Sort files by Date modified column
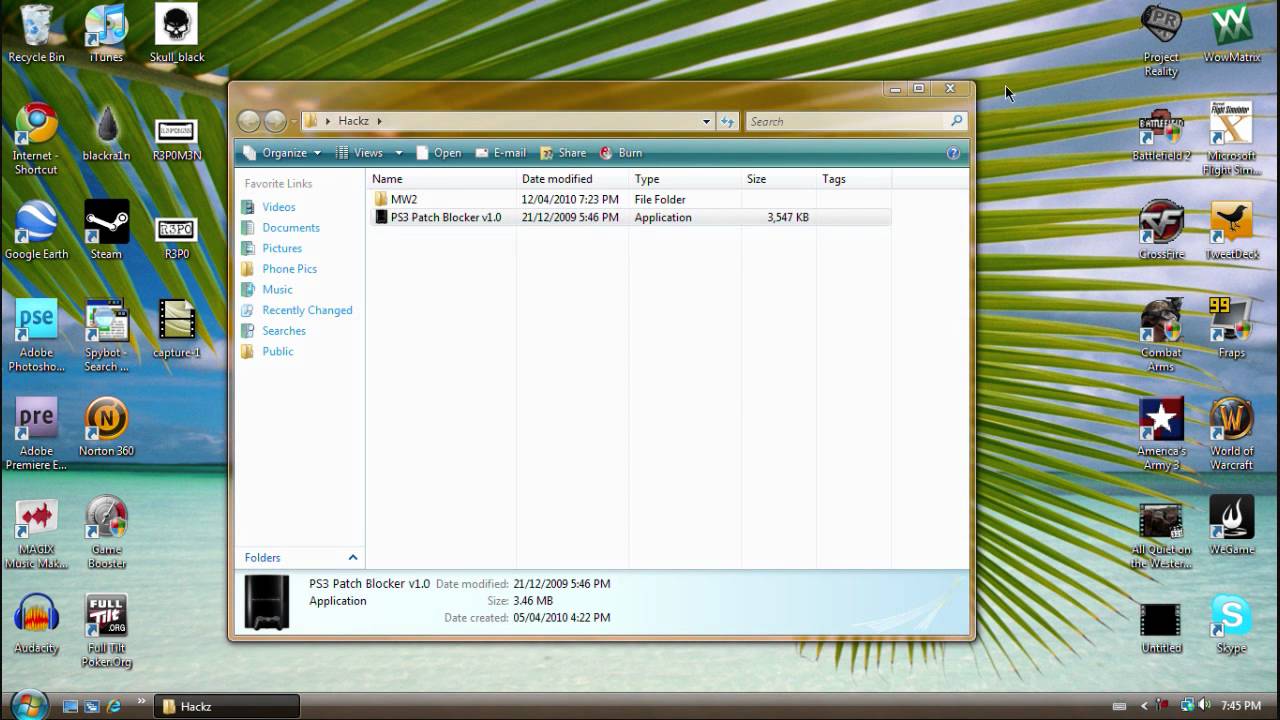Image resolution: width=1280 pixels, height=720 pixels. (573, 179)
